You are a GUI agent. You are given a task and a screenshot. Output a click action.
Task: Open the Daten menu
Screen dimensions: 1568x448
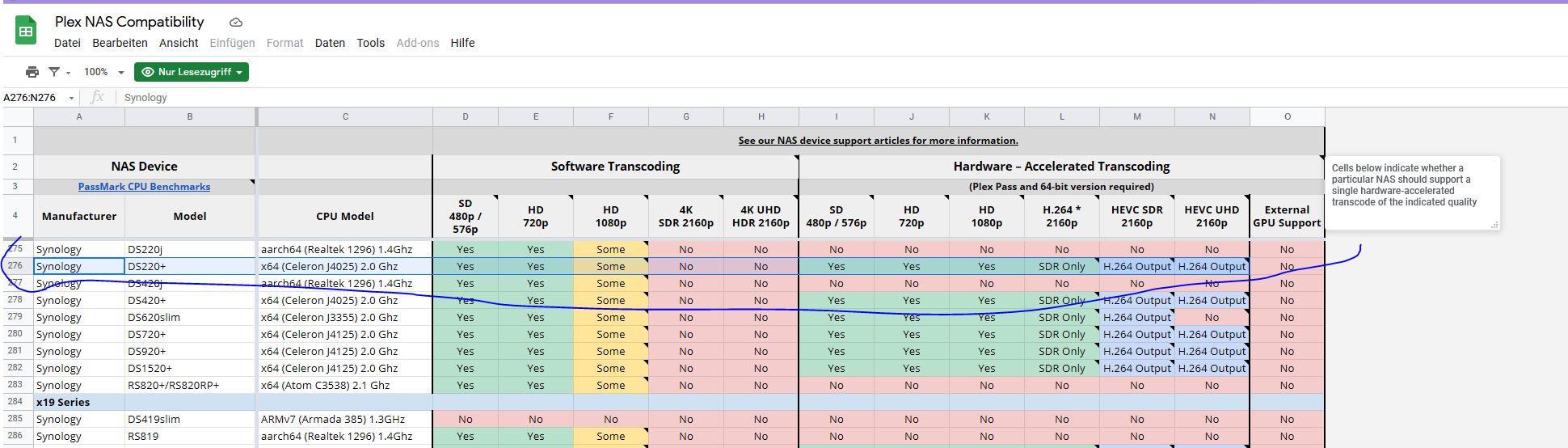[330, 43]
